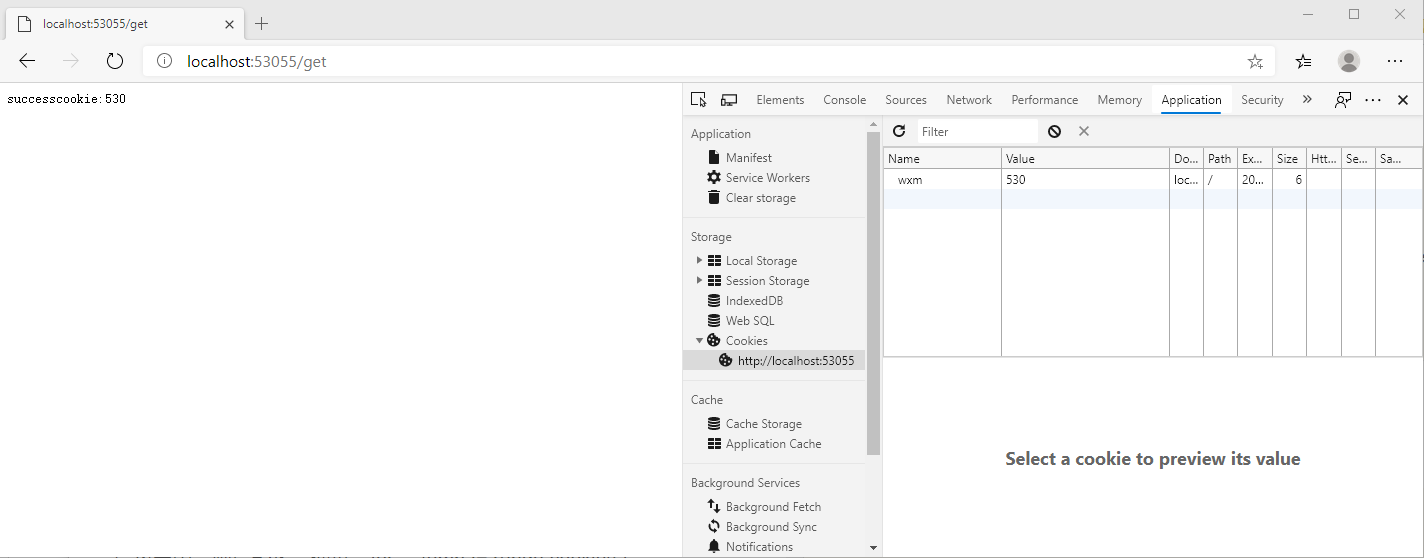Click the clear all cookies icon
The width and height of the screenshot is (1424, 558).
1054,131
